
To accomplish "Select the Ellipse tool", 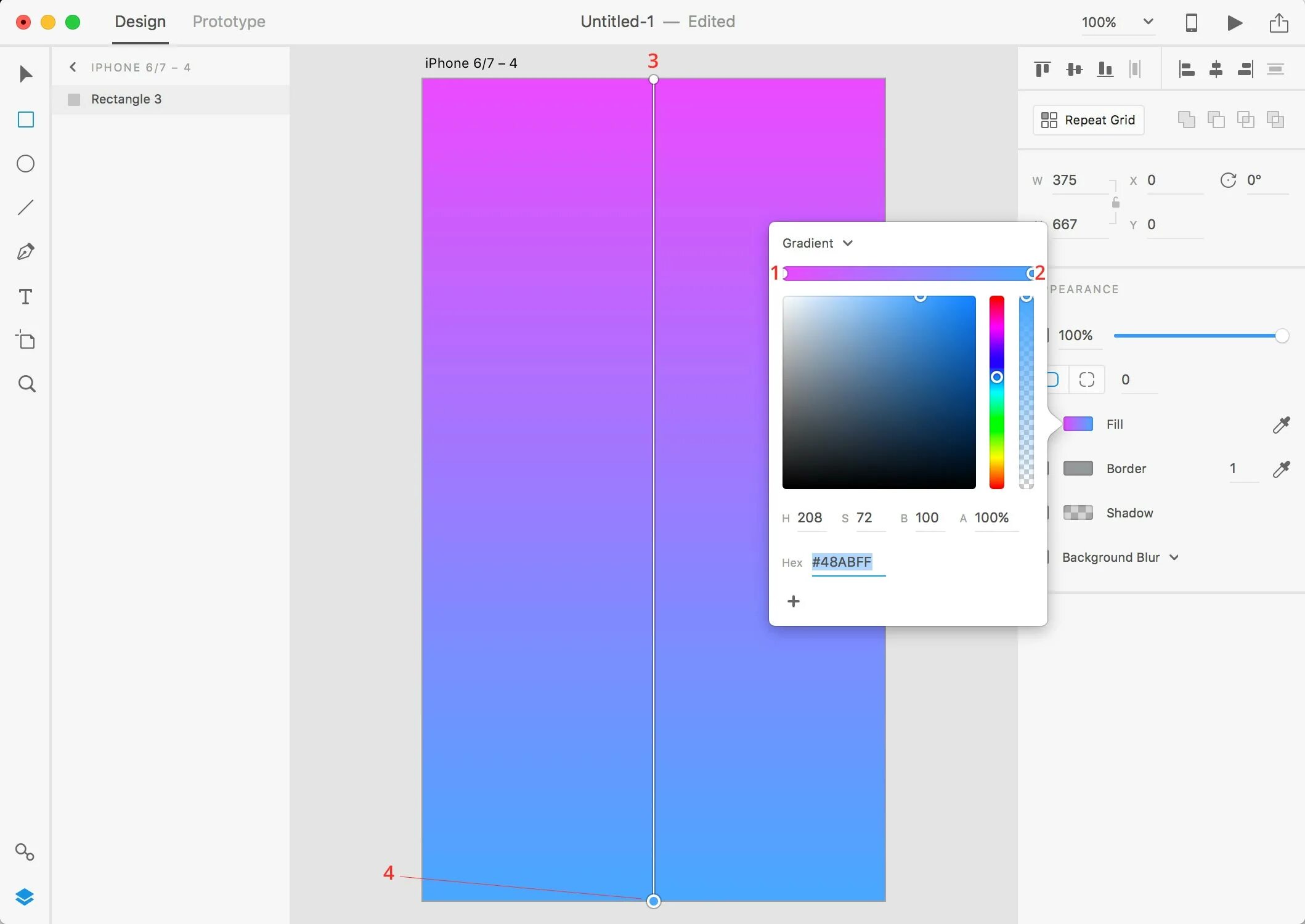I will 26,164.
